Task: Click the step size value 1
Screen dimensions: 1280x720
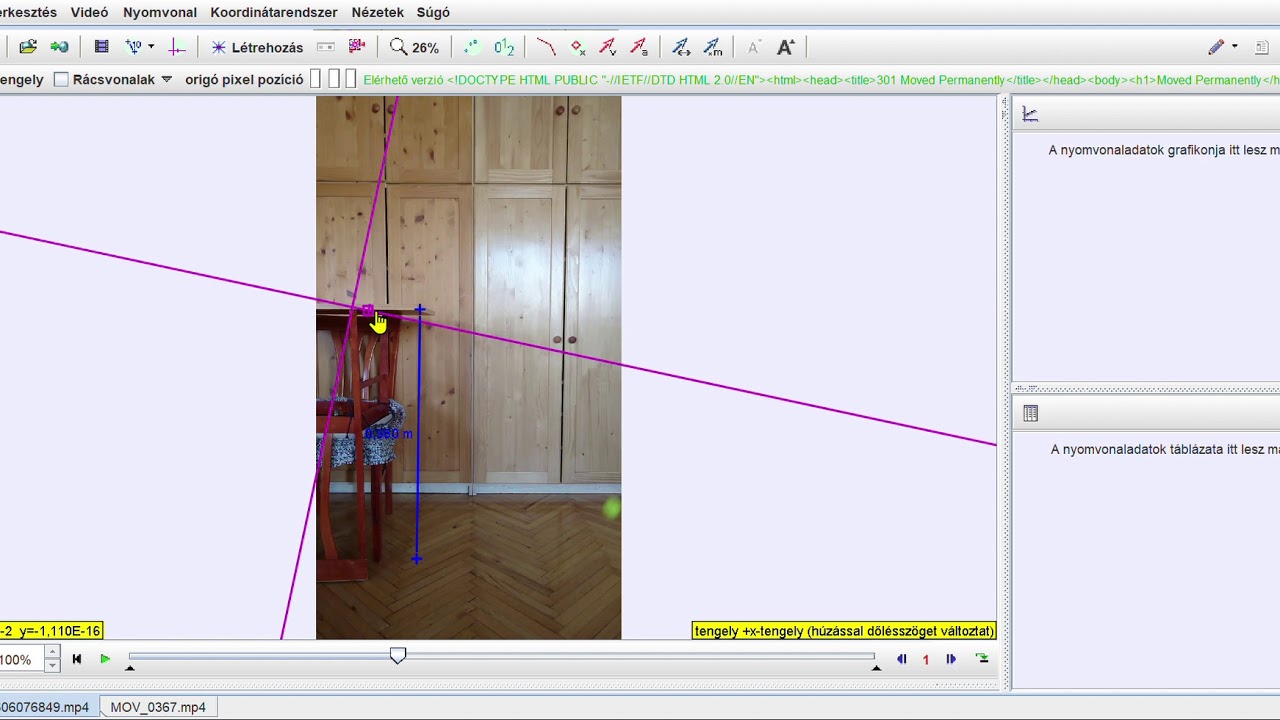Action: point(926,659)
